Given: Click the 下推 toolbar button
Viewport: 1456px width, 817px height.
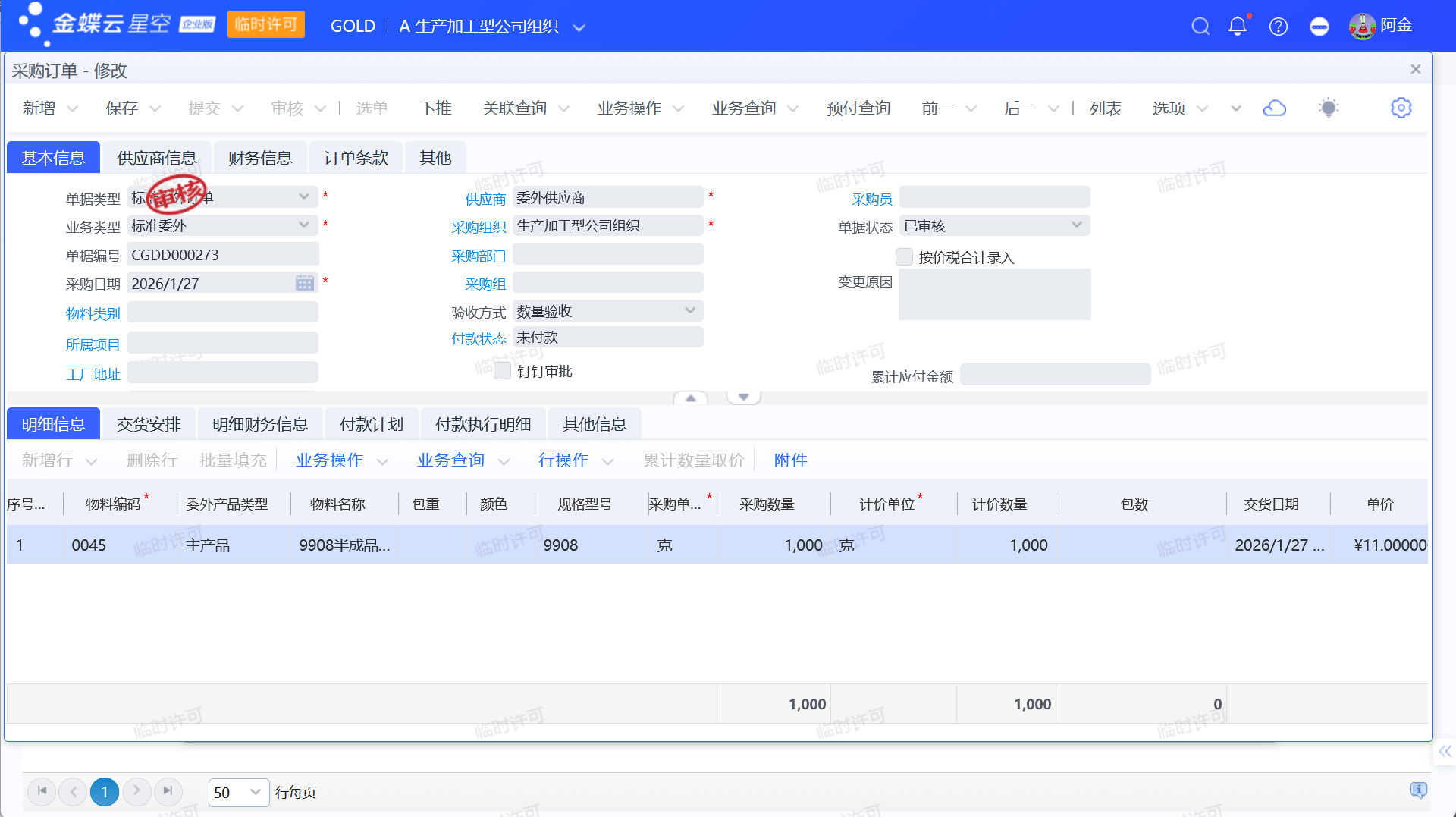Looking at the screenshot, I should (x=435, y=108).
